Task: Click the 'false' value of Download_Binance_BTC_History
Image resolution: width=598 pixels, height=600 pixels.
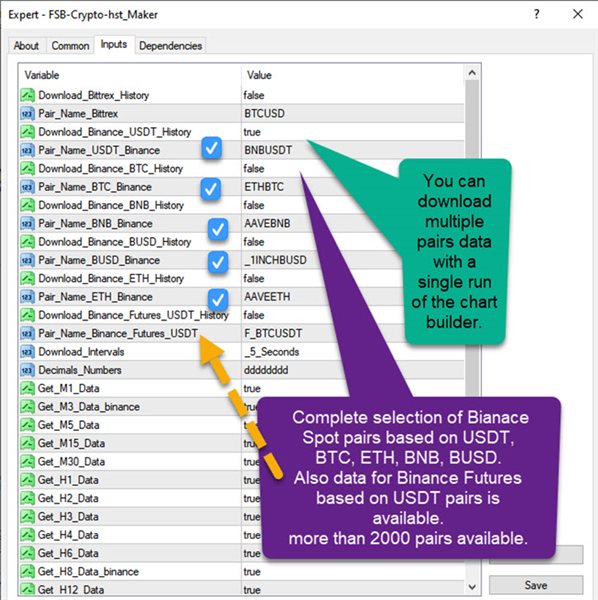Action: 254,168
